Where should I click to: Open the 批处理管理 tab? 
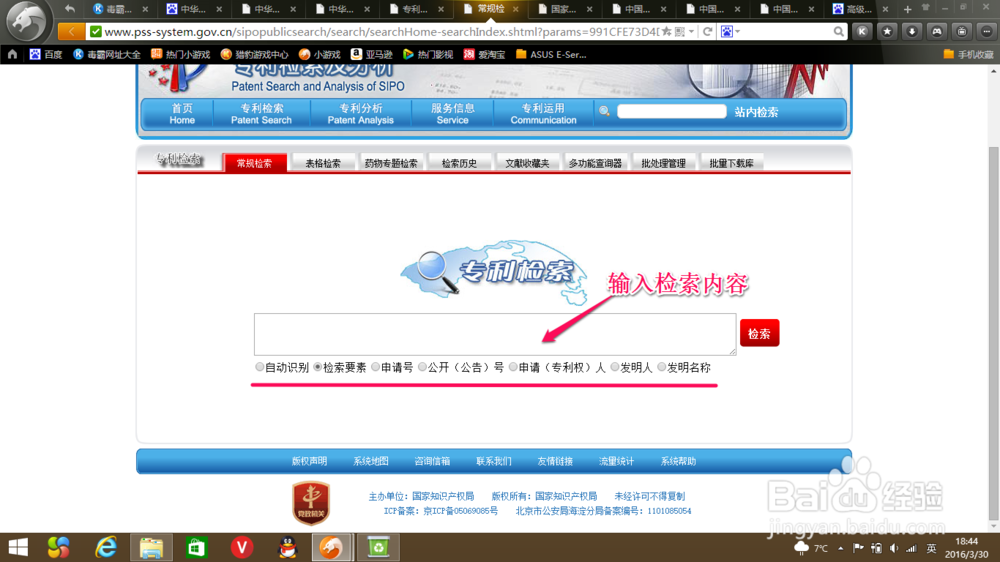663,163
